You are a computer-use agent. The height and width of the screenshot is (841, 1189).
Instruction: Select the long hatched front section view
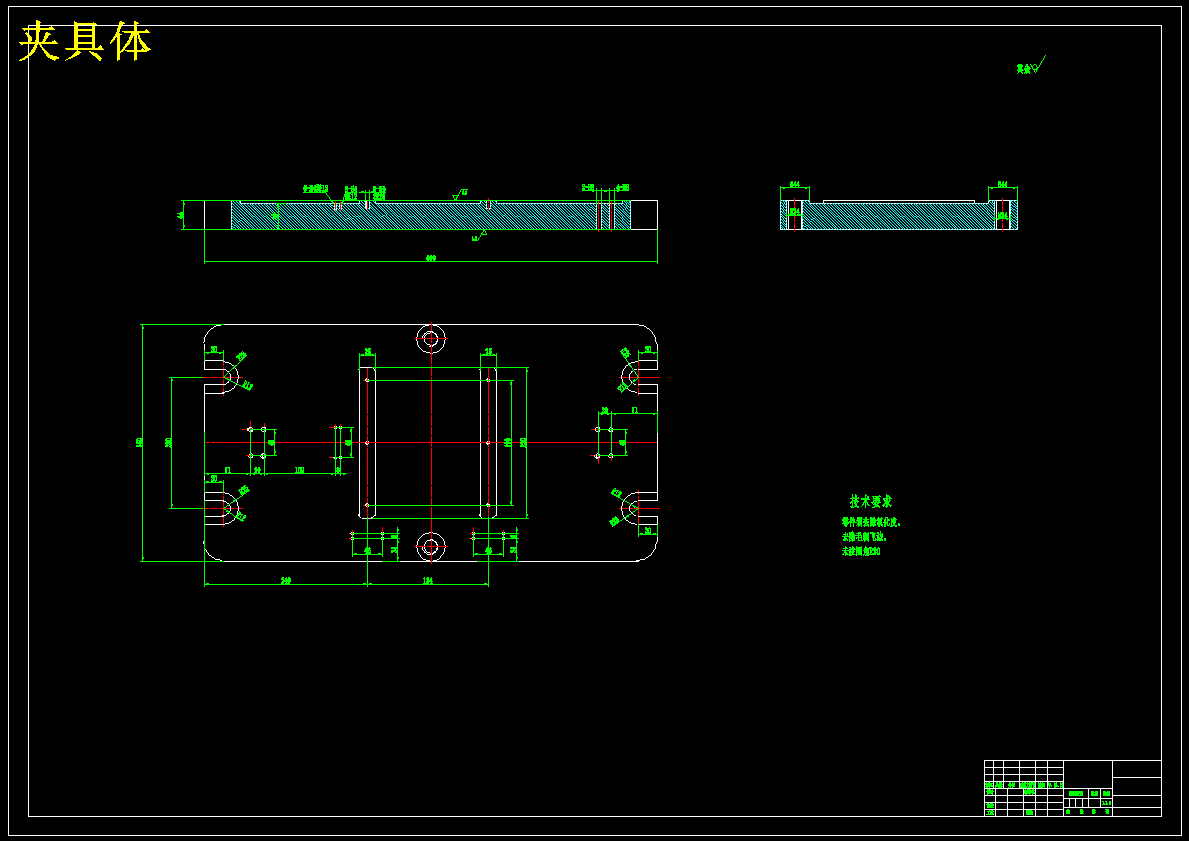click(431, 215)
